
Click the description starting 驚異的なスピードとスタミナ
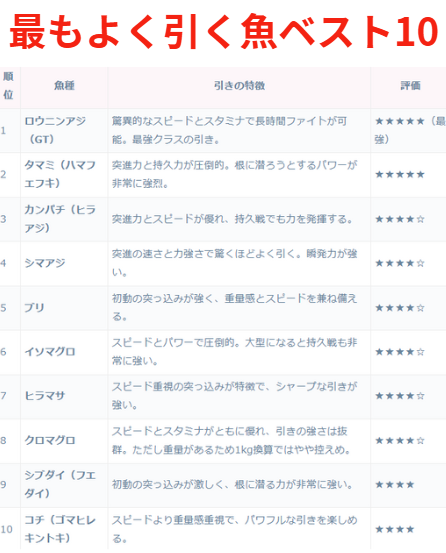click(230, 130)
